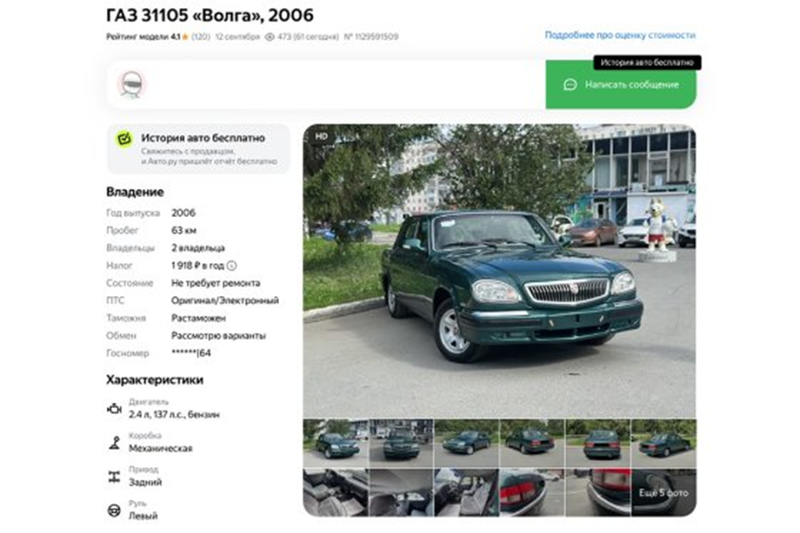The width and height of the screenshot is (800, 533).
Task: Click the chat bubble icon in message button
Action: coord(570,85)
